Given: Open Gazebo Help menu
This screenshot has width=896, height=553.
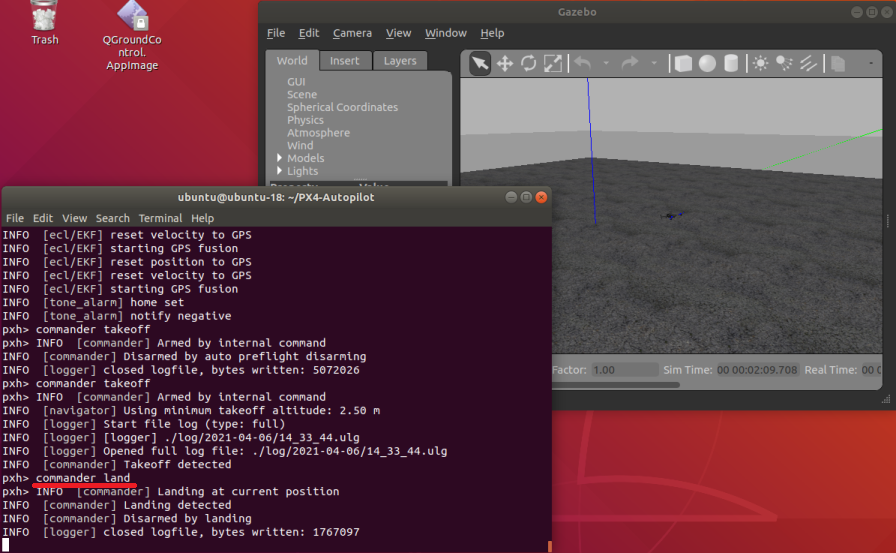Looking at the screenshot, I should [x=492, y=33].
